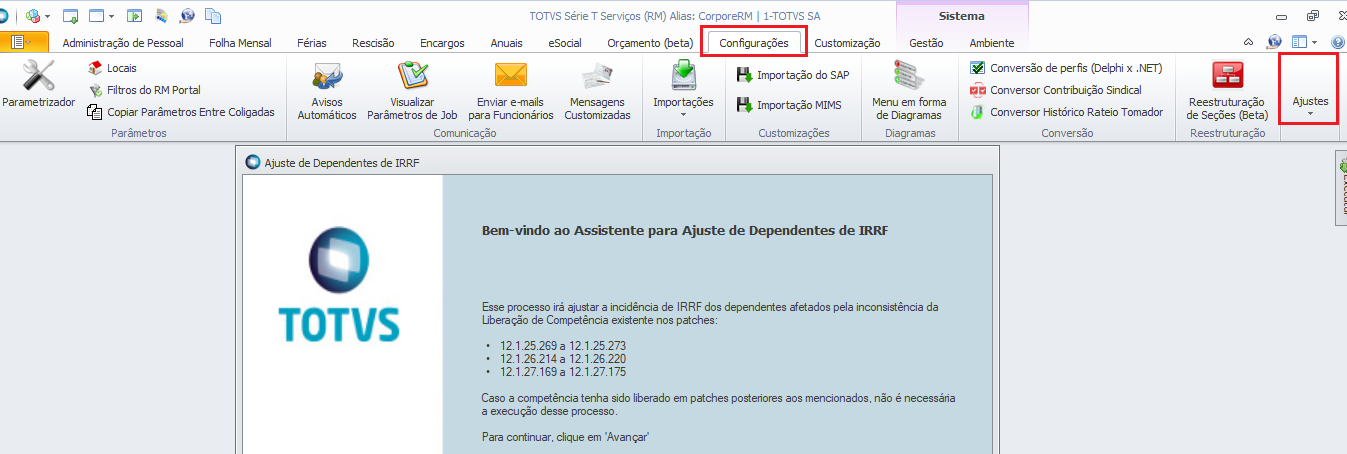
Task: Open Visualizar Parâmetros de Job
Action: point(412,91)
